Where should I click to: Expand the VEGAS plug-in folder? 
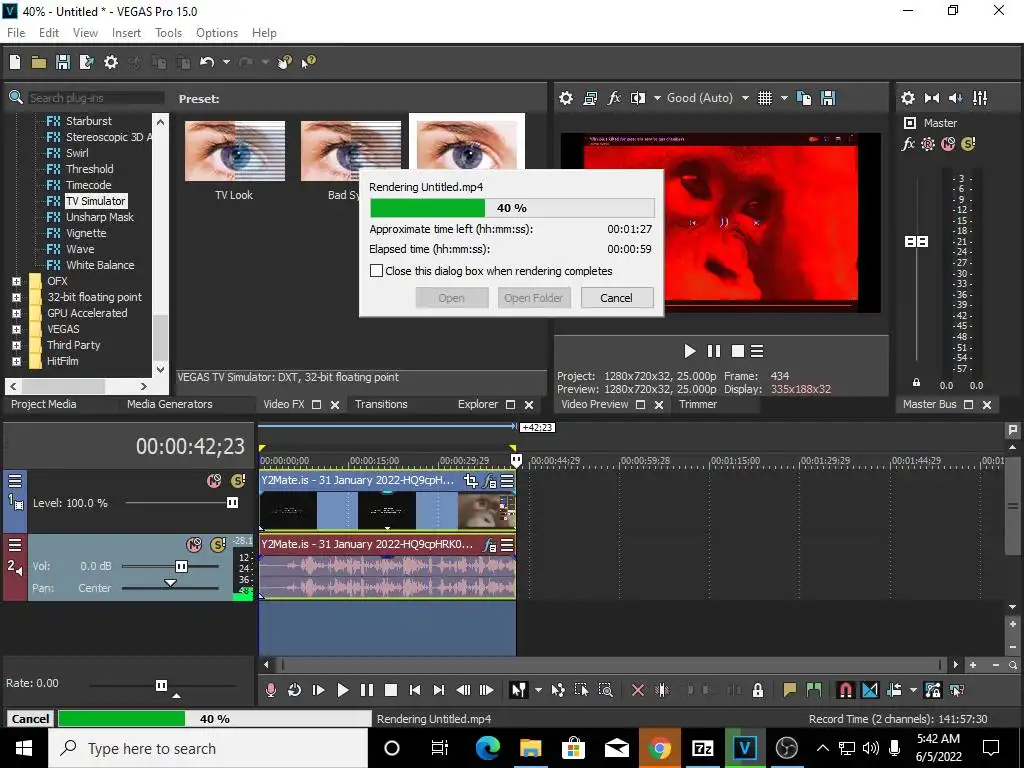tap(16, 329)
